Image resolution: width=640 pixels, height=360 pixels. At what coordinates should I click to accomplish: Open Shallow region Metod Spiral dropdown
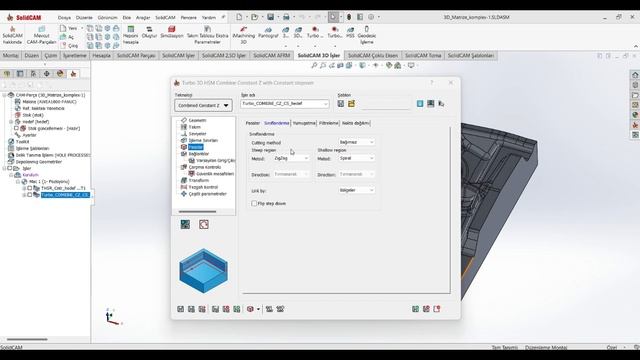356,158
